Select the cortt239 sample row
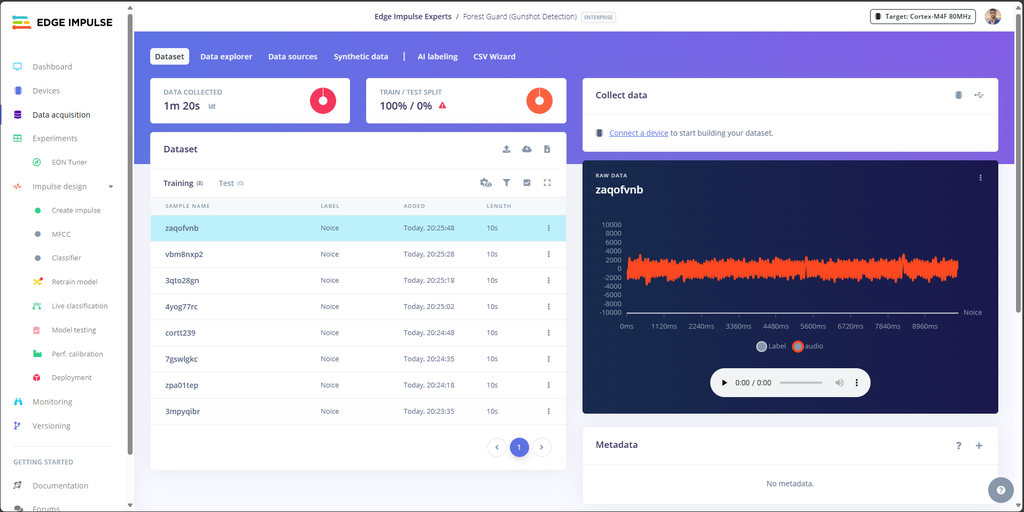 pos(358,332)
